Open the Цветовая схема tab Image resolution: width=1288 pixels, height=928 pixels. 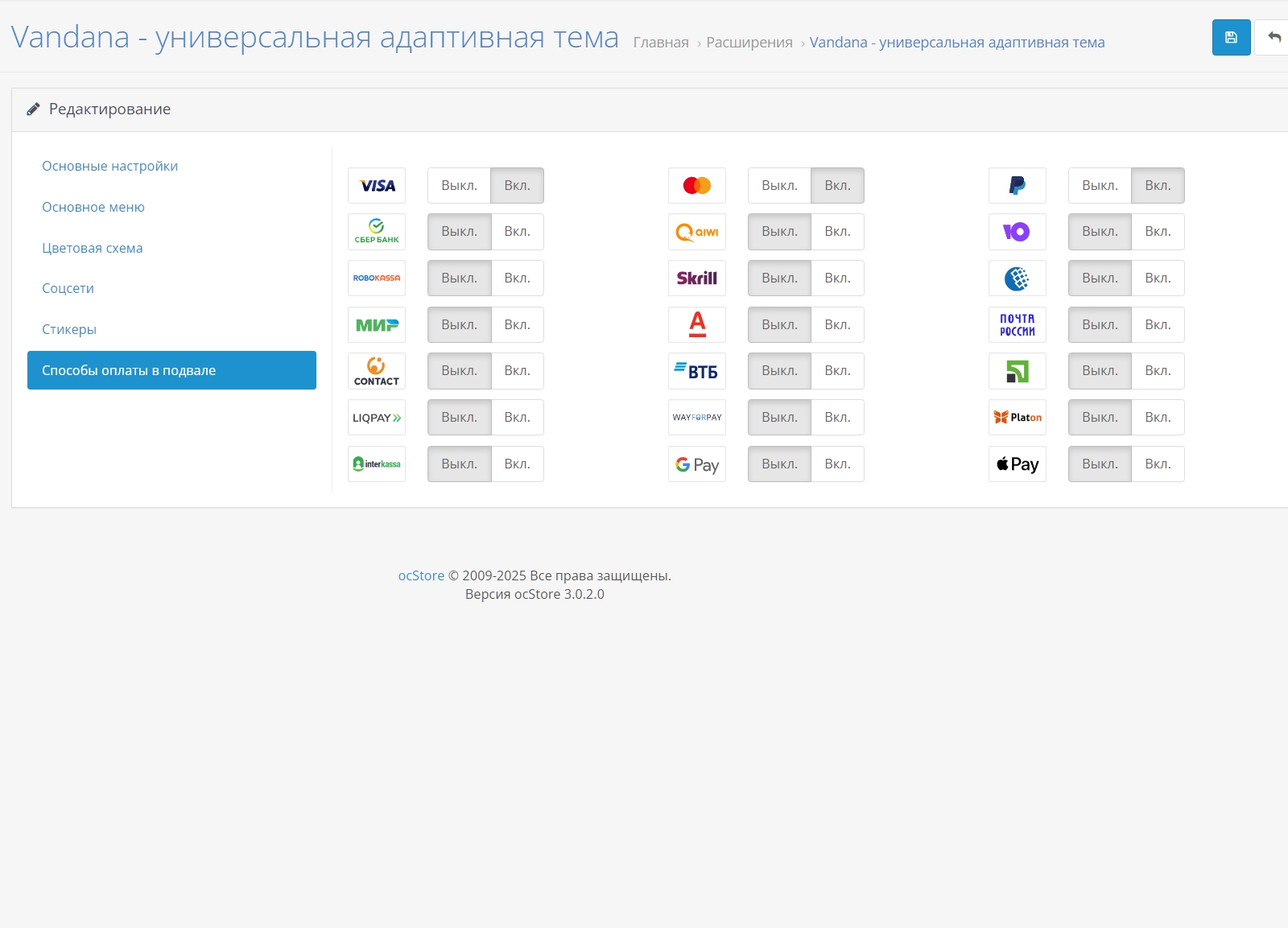point(171,249)
